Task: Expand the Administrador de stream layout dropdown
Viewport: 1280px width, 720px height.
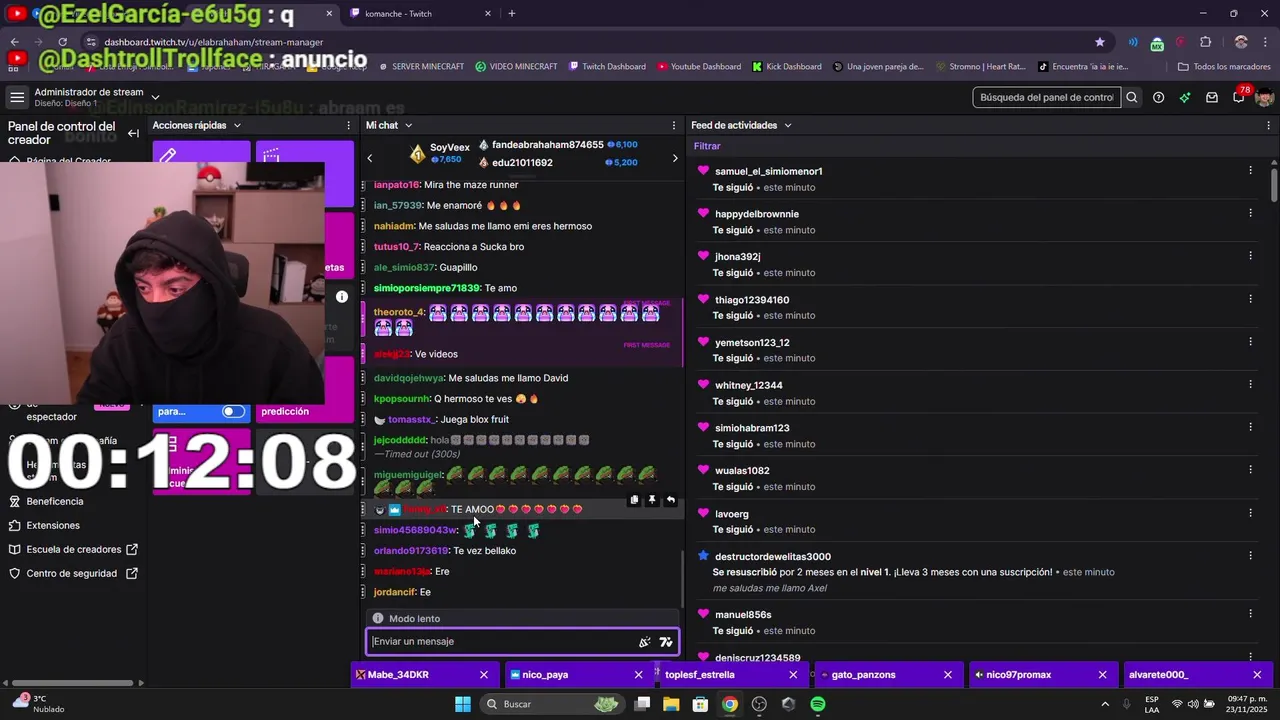Action: click(155, 97)
